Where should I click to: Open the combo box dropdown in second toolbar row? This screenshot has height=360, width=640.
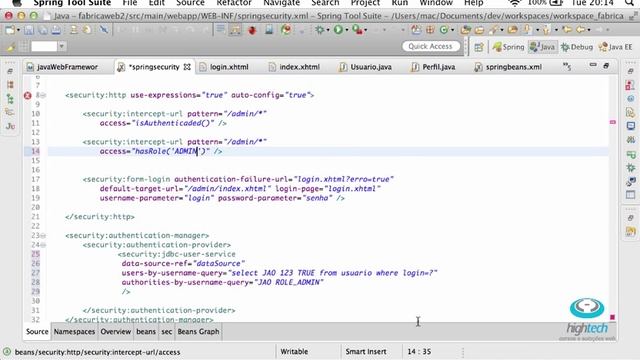pyautogui.click(x=61, y=47)
